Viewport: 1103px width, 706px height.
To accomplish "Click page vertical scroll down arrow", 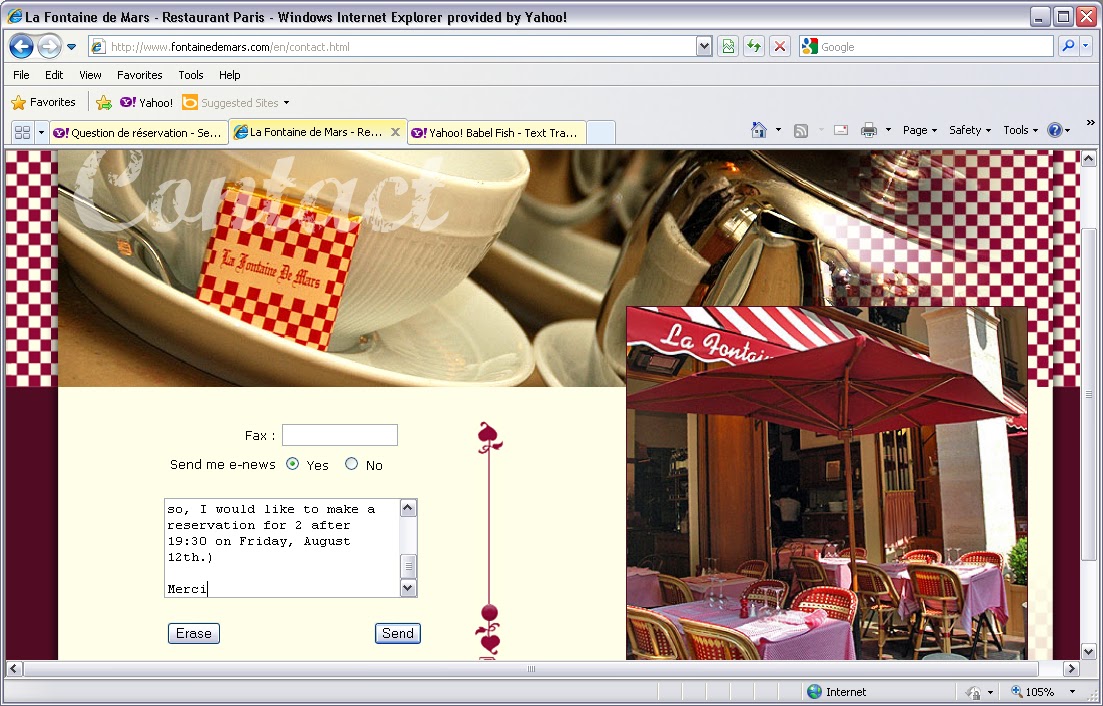I will click(1088, 651).
